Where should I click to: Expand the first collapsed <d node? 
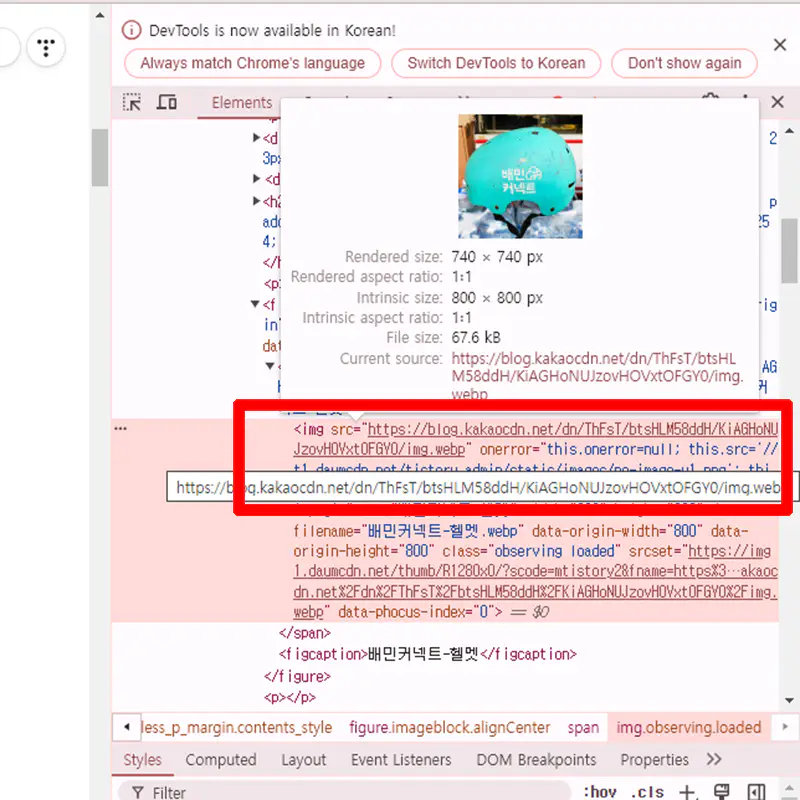[257, 138]
